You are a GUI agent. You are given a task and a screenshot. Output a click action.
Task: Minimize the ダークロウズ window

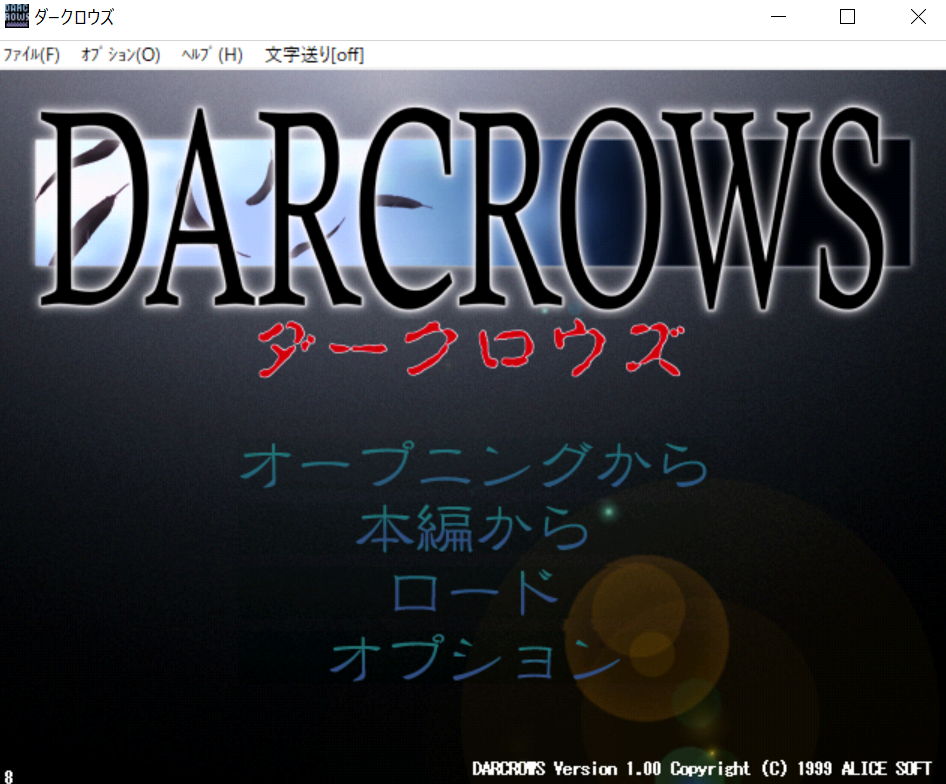[x=778, y=16]
